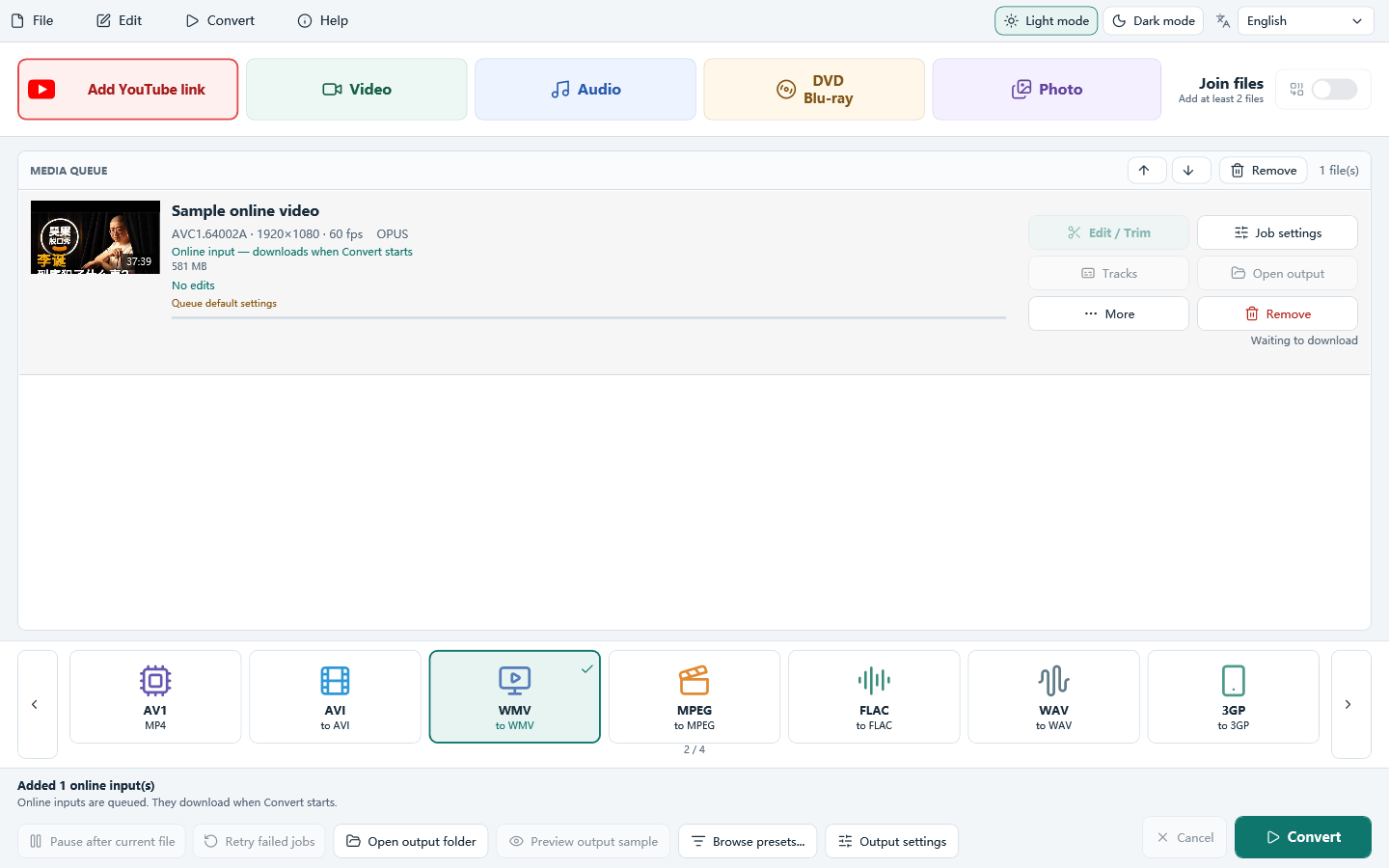Select the WAV format icon
Viewport: 1389px width, 868px height.
[x=1053, y=681]
